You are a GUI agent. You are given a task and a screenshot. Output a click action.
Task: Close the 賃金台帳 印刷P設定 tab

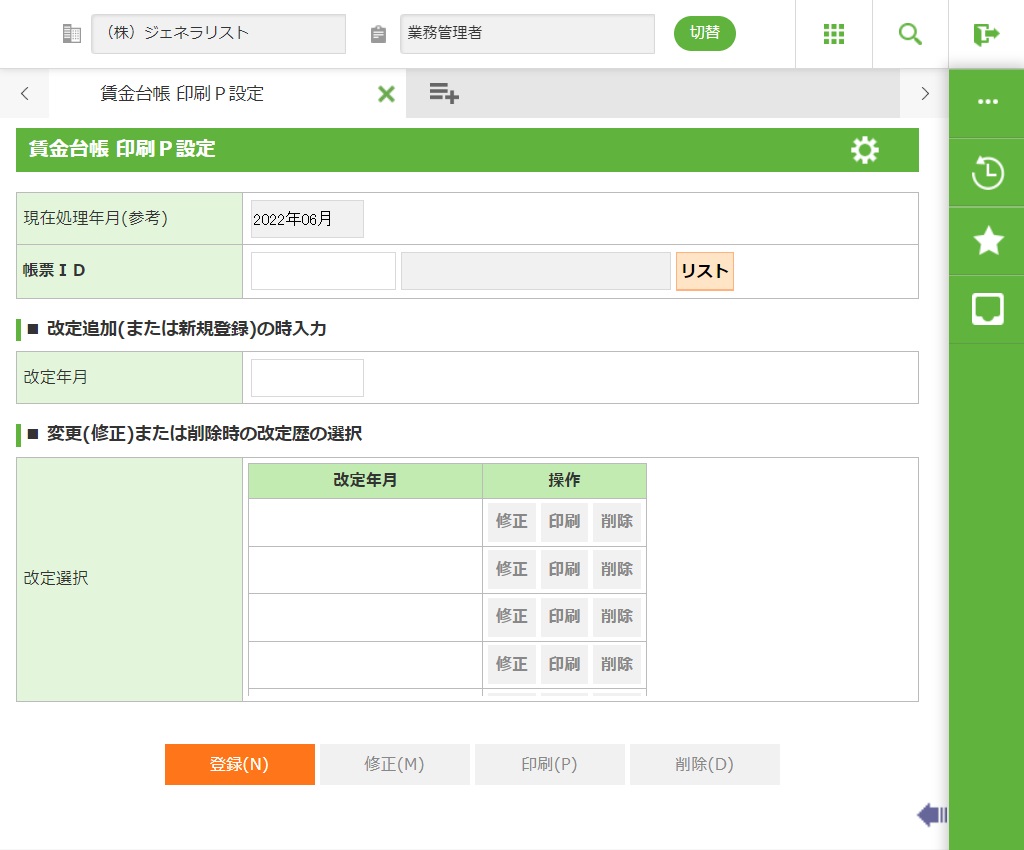(386, 94)
